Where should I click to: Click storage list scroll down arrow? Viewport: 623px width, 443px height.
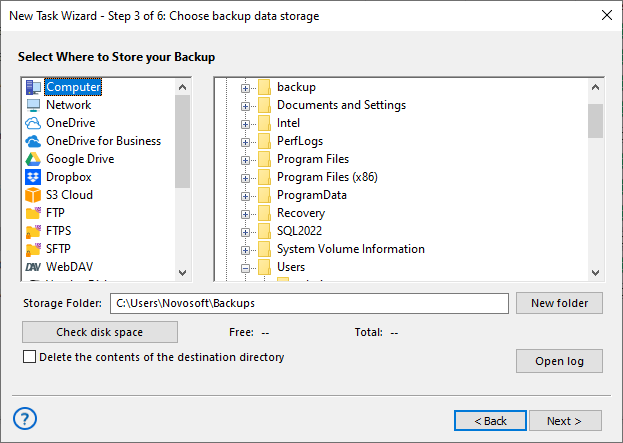tap(182, 273)
